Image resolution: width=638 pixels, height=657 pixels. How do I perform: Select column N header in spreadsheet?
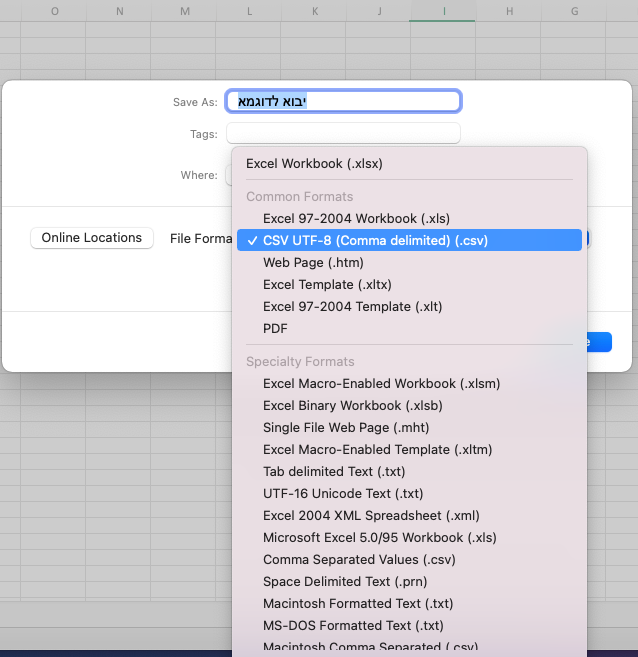click(x=119, y=11)
